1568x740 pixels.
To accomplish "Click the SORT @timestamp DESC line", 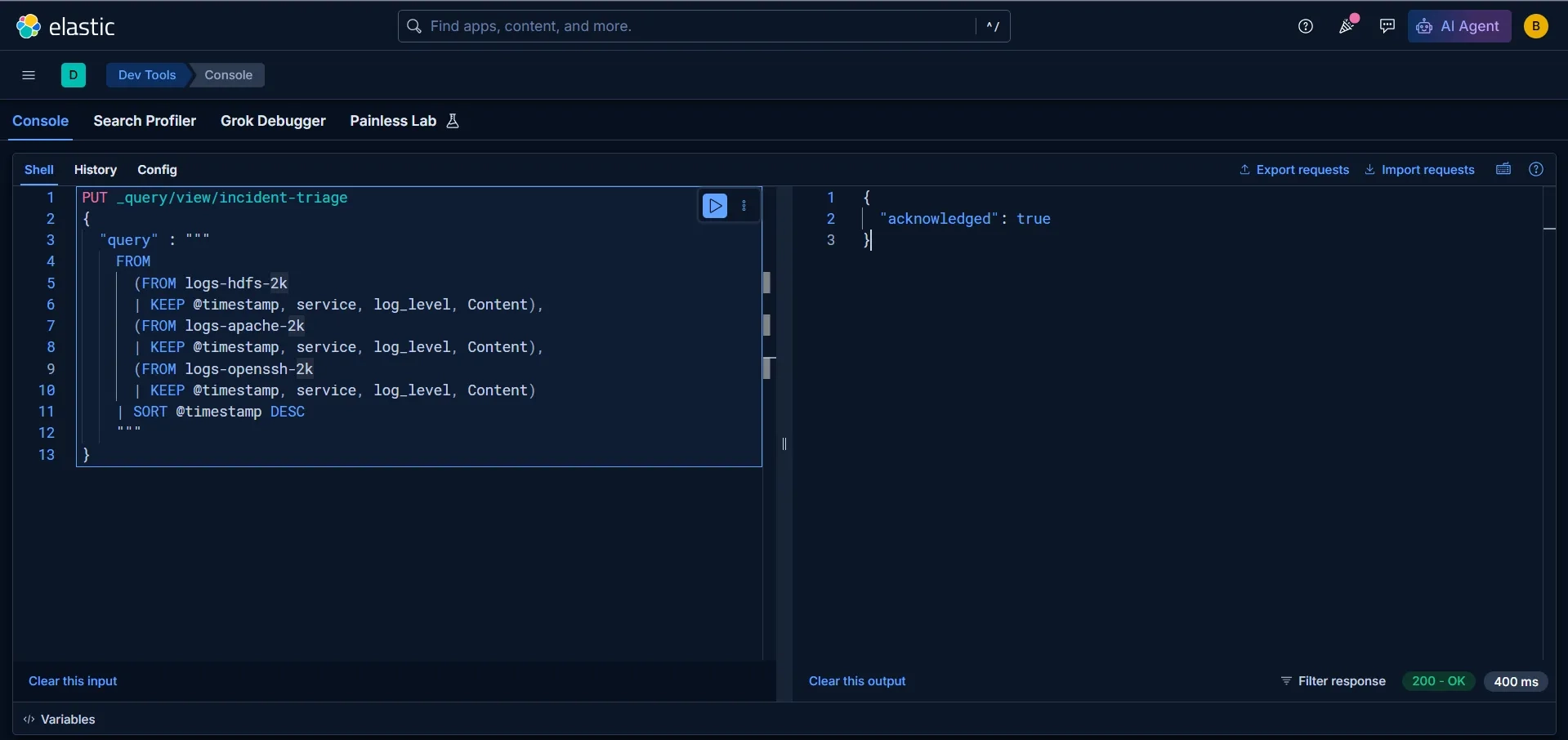I will (211, 412).
